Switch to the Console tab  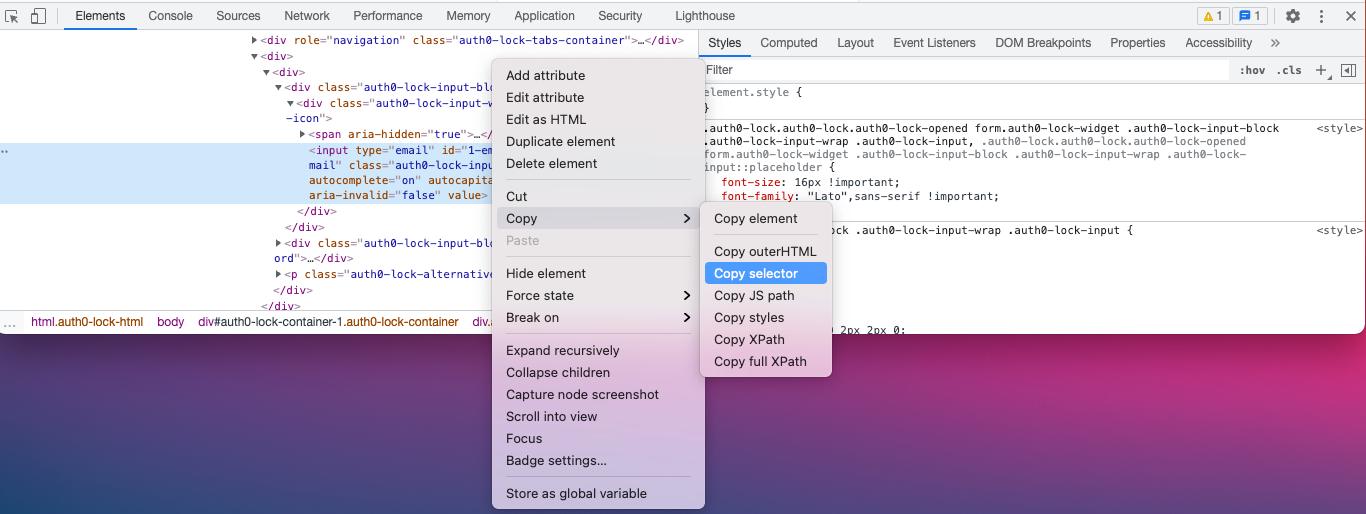[171, 16]
